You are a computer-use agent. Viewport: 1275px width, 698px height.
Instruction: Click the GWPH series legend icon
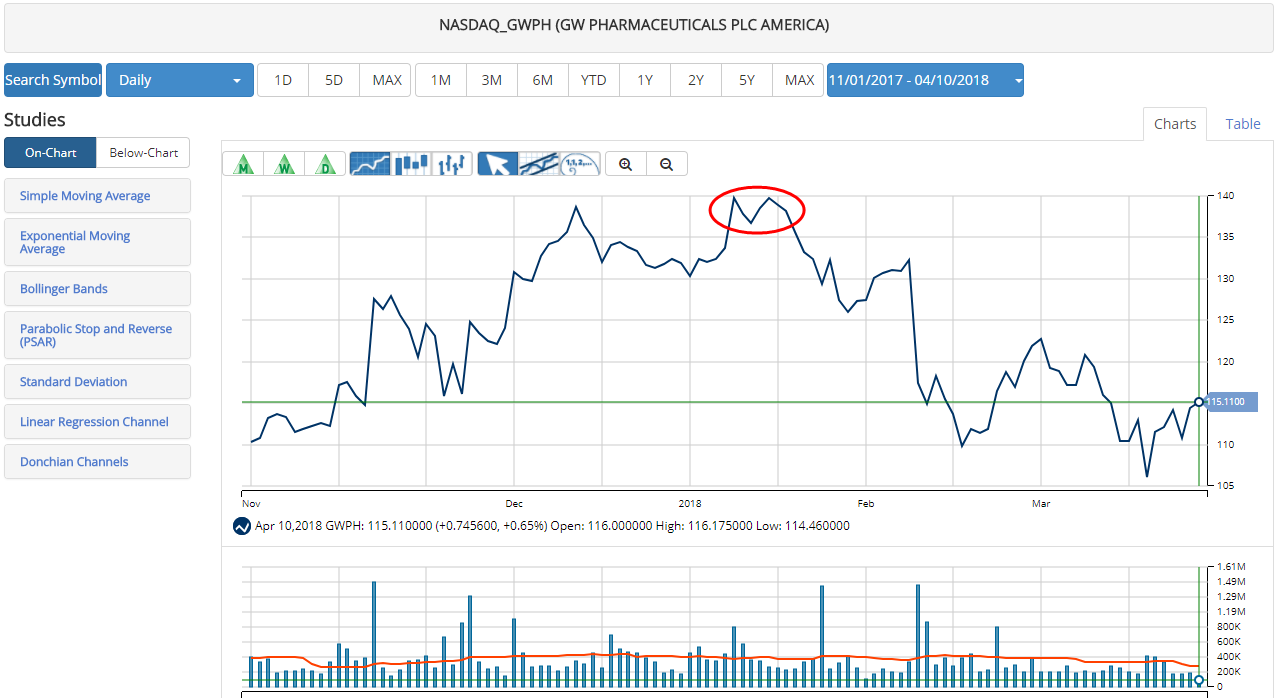(x=241, y=526)
